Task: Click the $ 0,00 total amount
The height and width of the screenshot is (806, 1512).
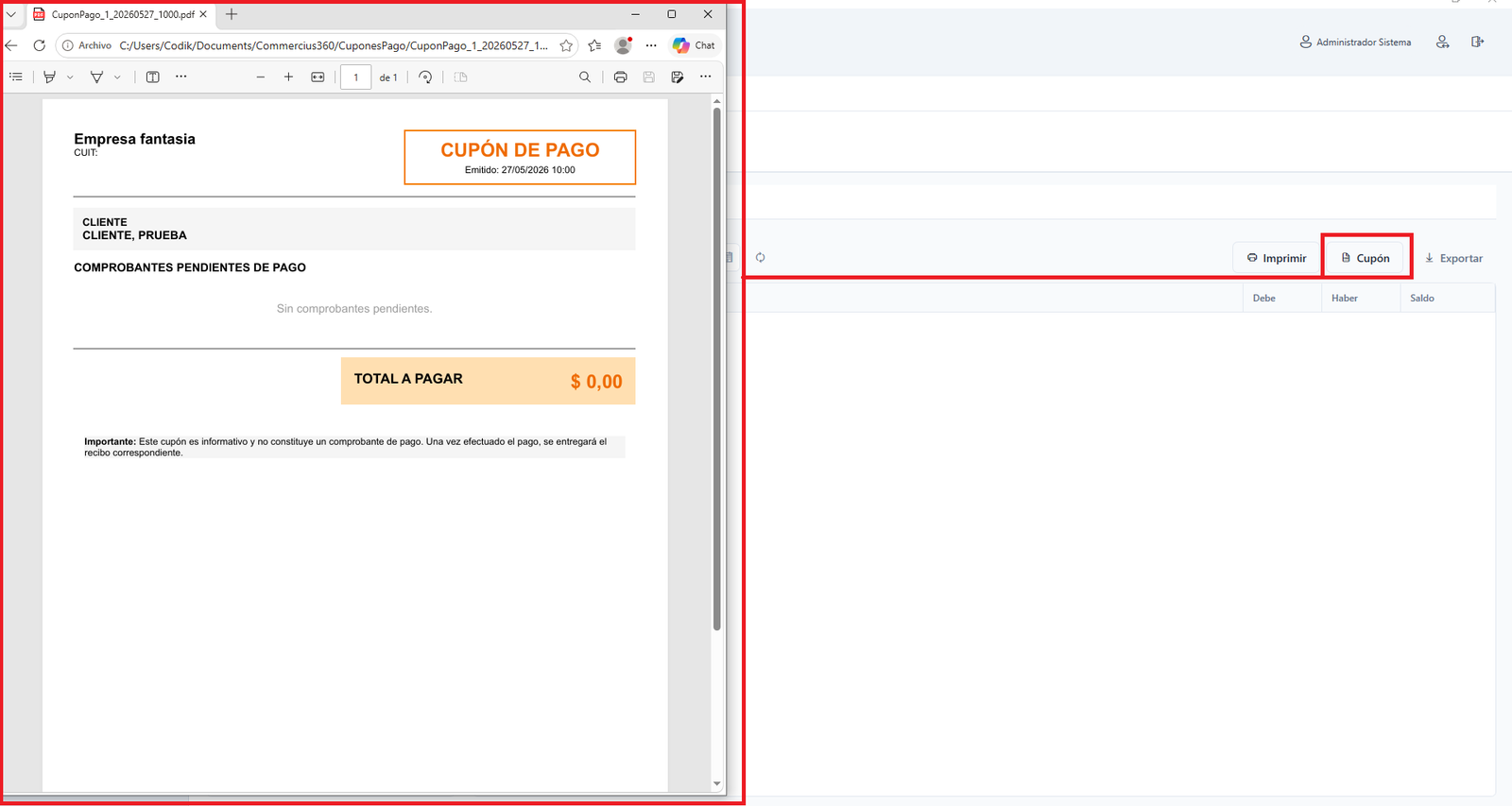Action: tap(596, 382)
